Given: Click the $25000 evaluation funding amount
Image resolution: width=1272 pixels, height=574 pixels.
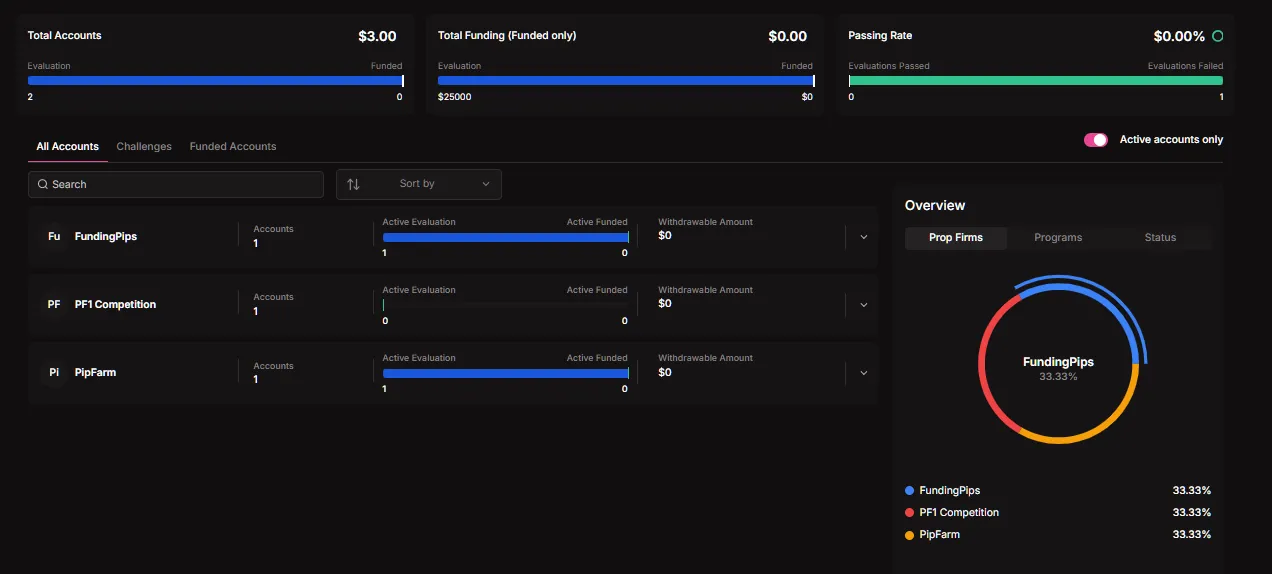Looking at the screenshot, I should point(455,97).
